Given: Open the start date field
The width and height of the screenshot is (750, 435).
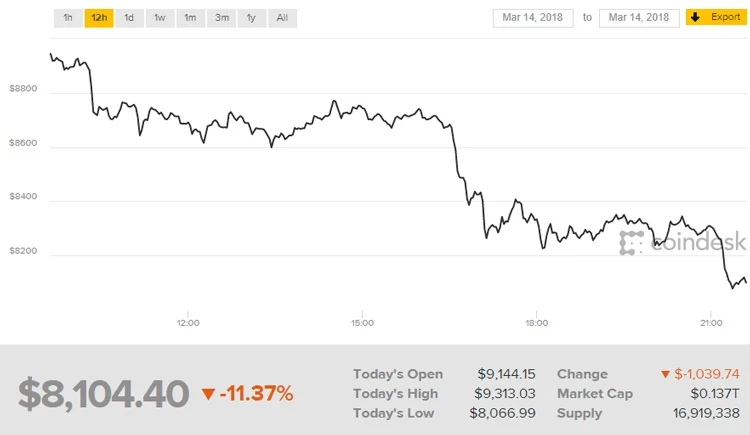Looking at the screenshot, I should click(x=533, y=18).
